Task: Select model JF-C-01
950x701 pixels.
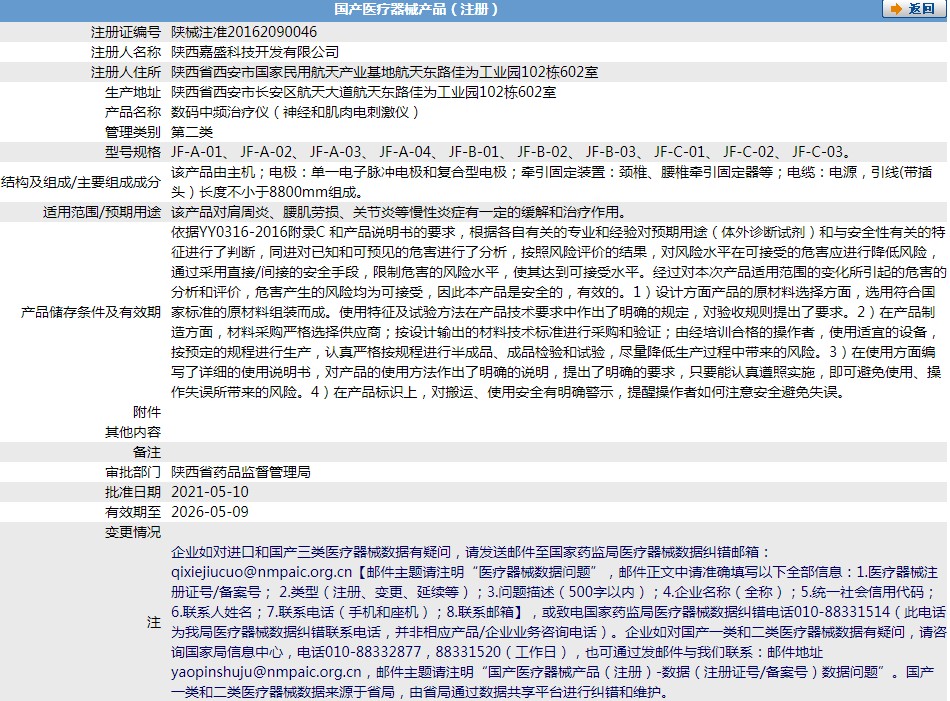Action: click(x=680, y=152)
